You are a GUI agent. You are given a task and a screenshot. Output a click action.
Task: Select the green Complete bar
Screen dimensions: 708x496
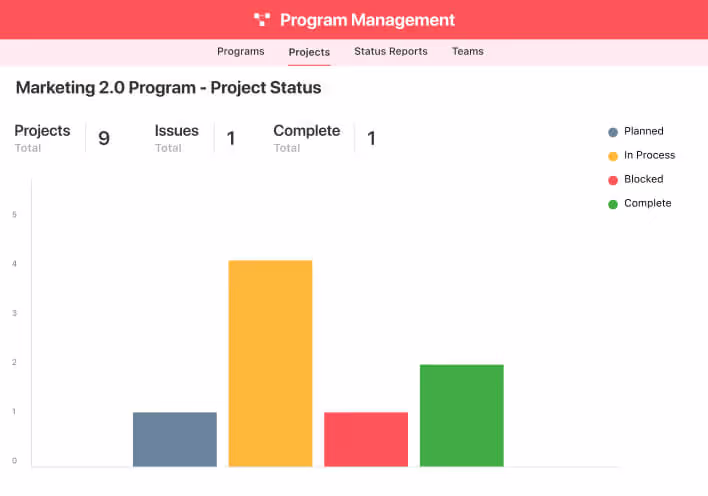coord(461,415)
